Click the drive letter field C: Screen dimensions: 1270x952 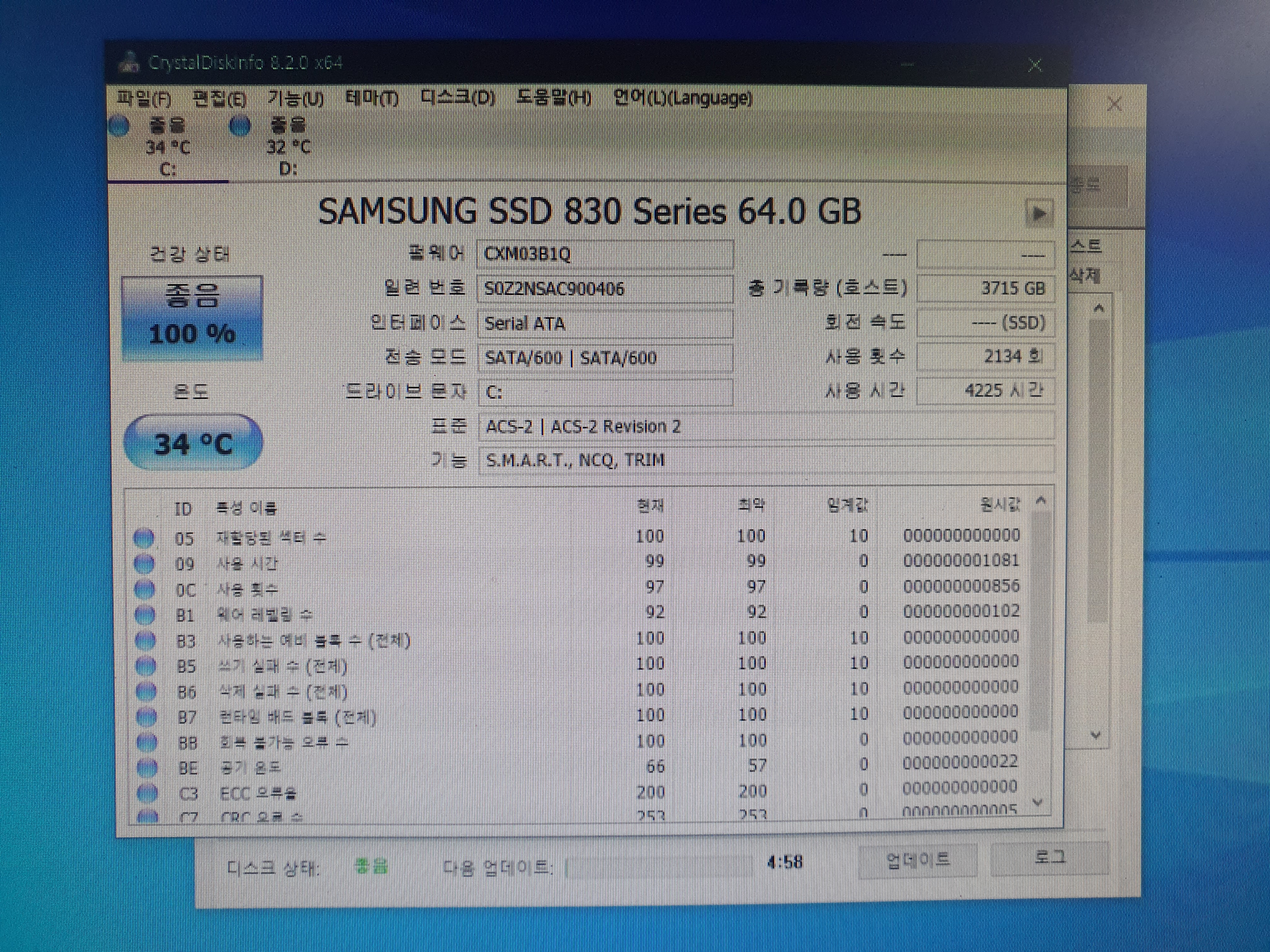coord(606,393)
